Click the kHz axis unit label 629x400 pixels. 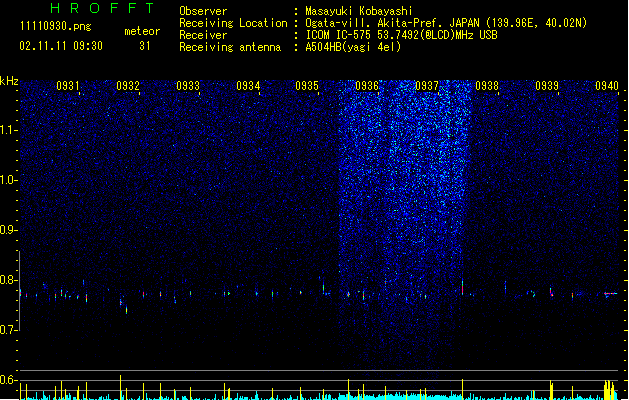click(9, 81)
